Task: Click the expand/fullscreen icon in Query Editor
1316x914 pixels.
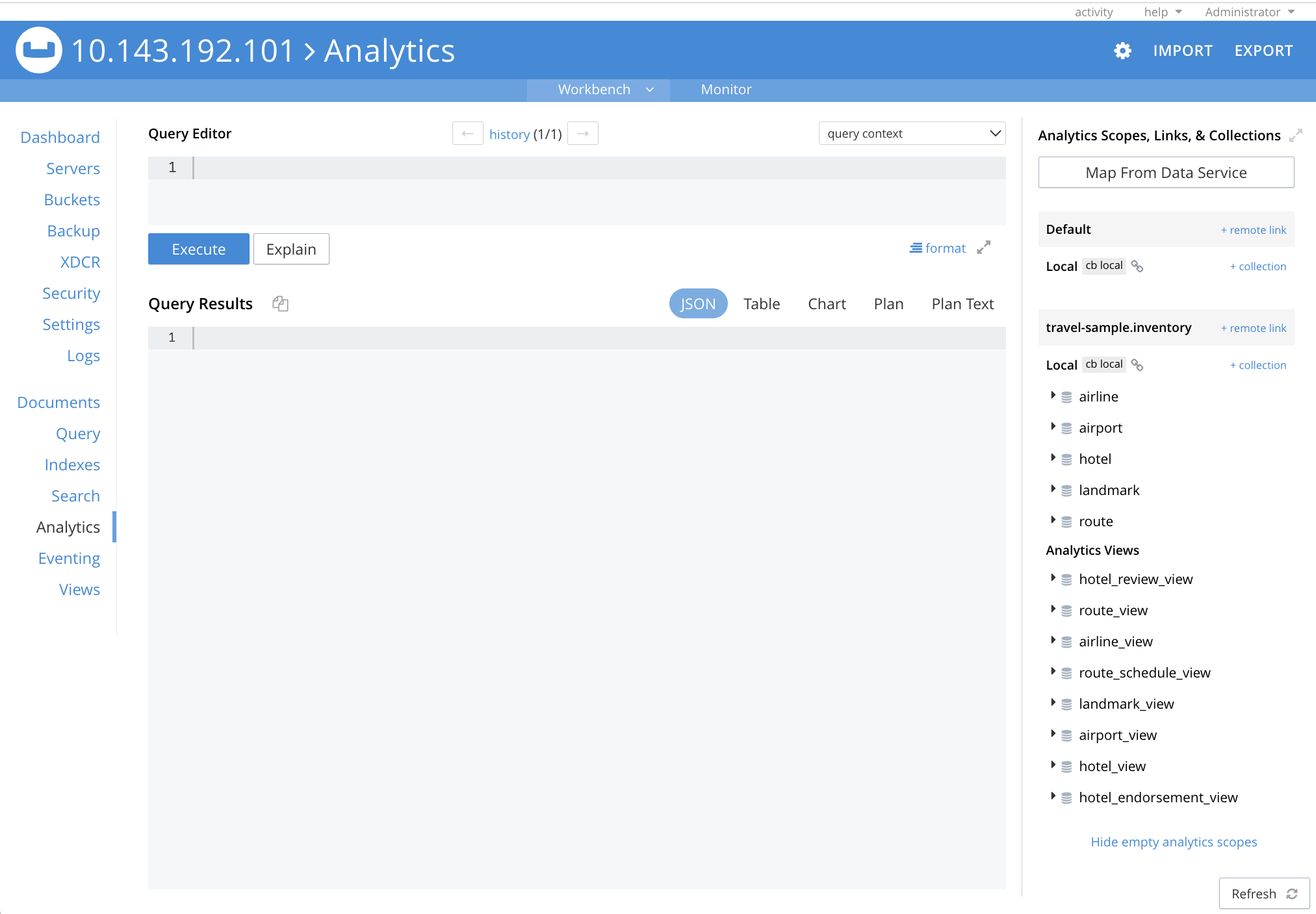Action: point(985,248)
